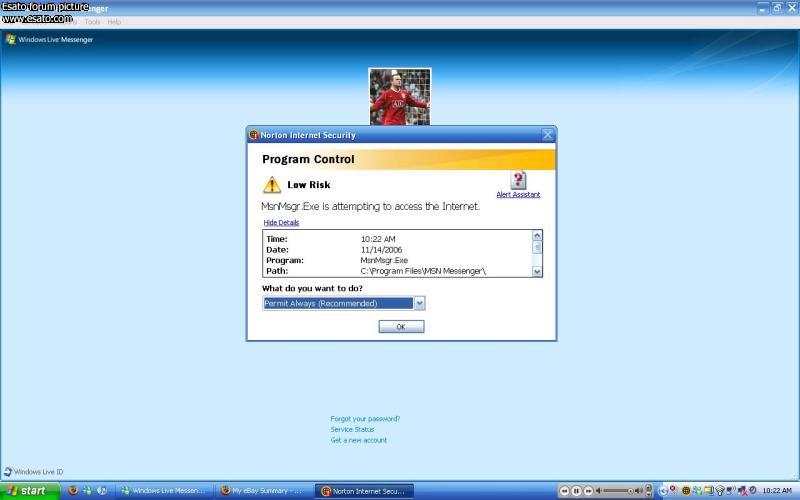Image resolution: width=800 pixels, height=500 pixels.
Task: Click the Windows Live Messenger butterfly logo
Action: click(10, 39)
